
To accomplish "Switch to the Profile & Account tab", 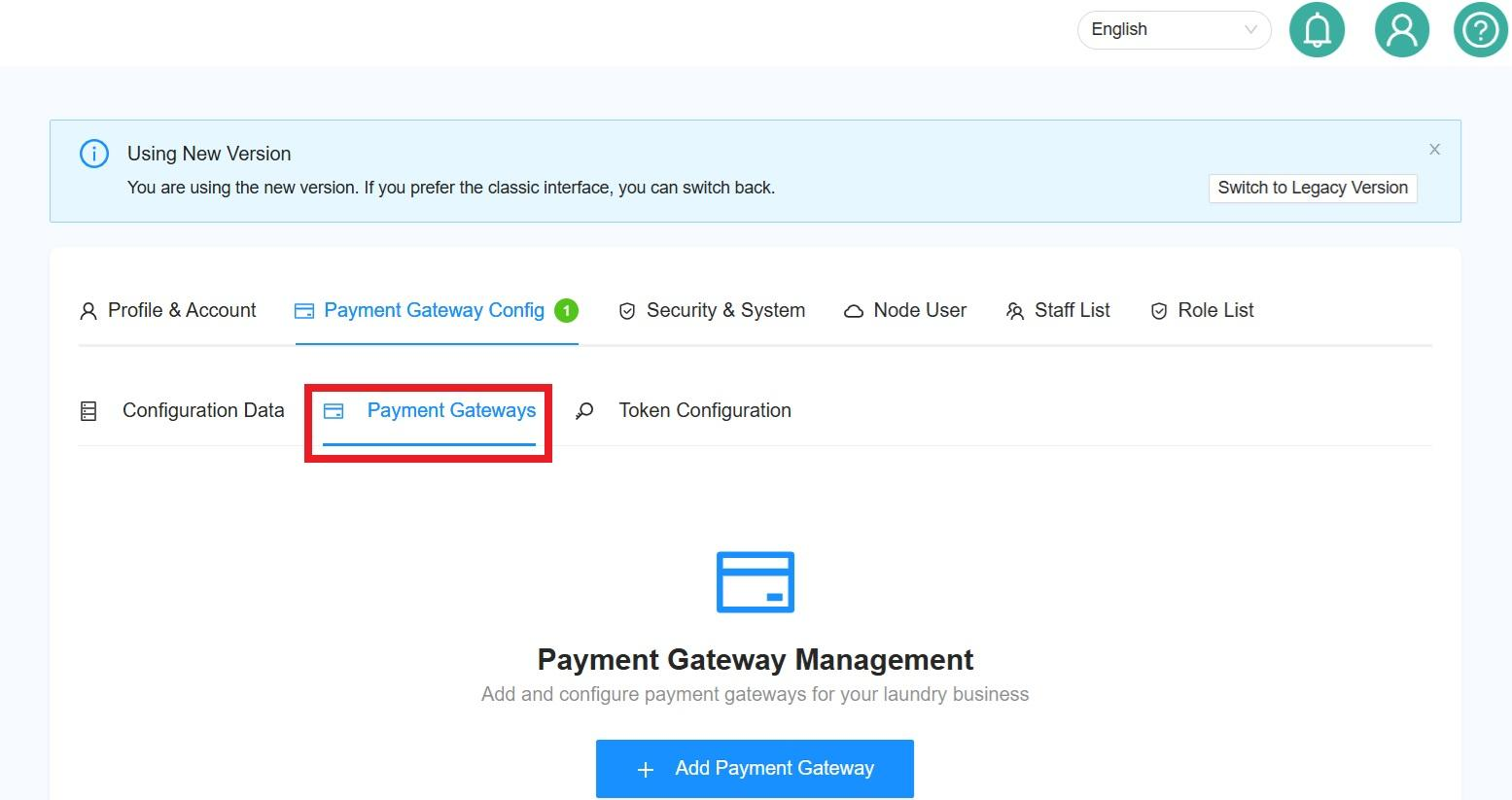I will coord(168,310).
